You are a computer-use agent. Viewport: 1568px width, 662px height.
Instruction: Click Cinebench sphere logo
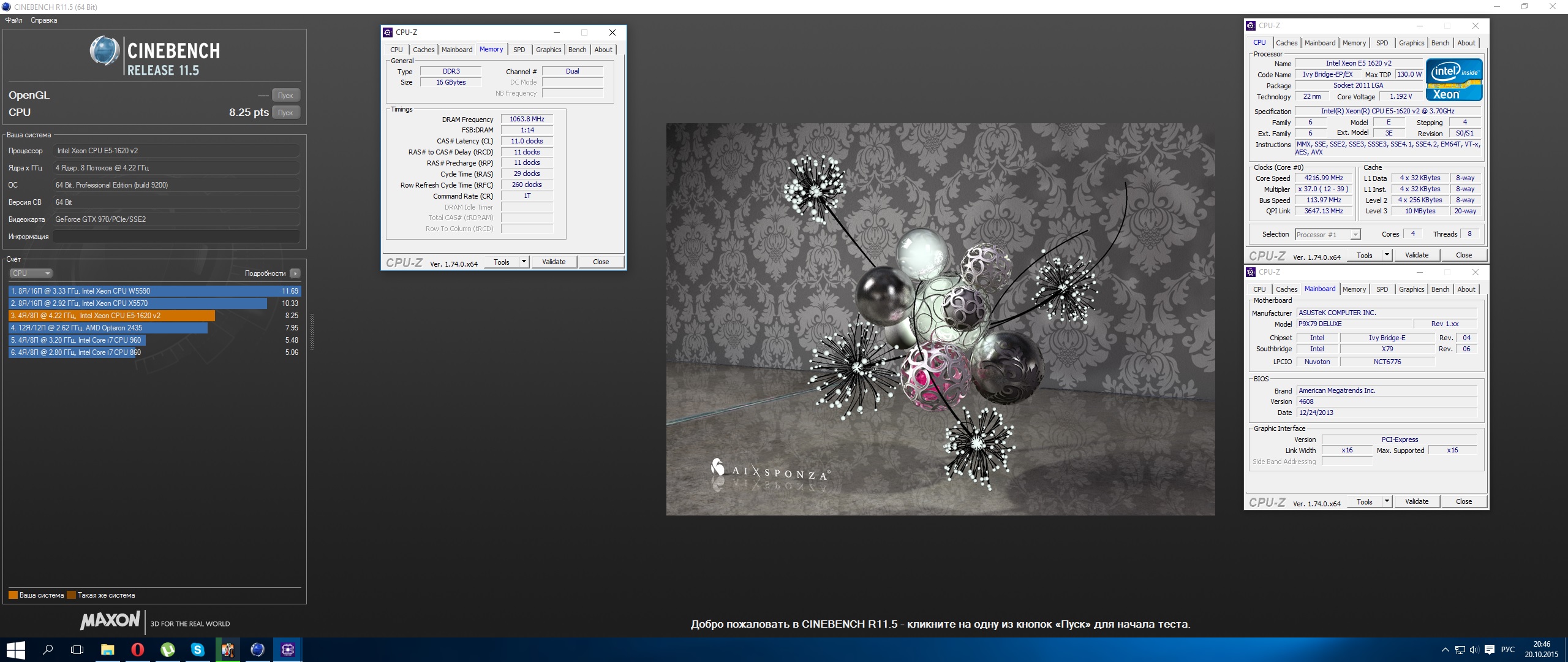point(105,51)
